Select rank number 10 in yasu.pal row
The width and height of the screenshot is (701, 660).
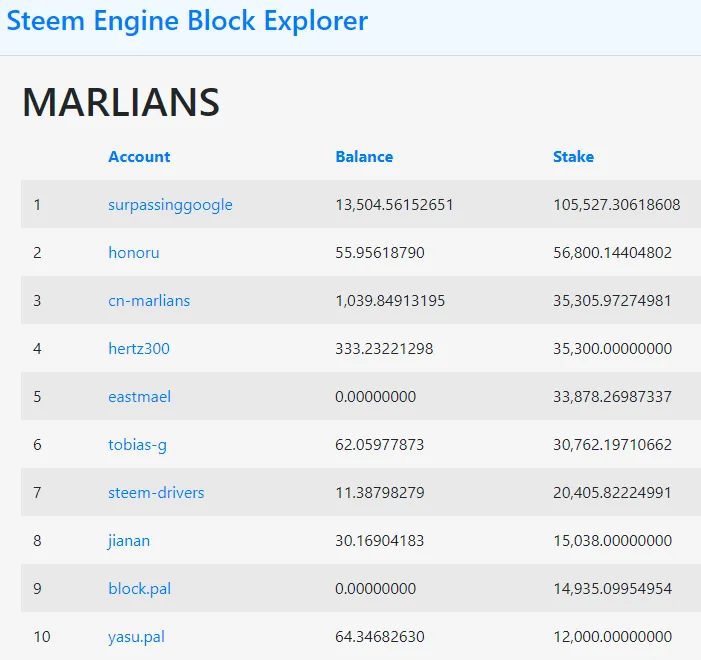coord(42,637)
